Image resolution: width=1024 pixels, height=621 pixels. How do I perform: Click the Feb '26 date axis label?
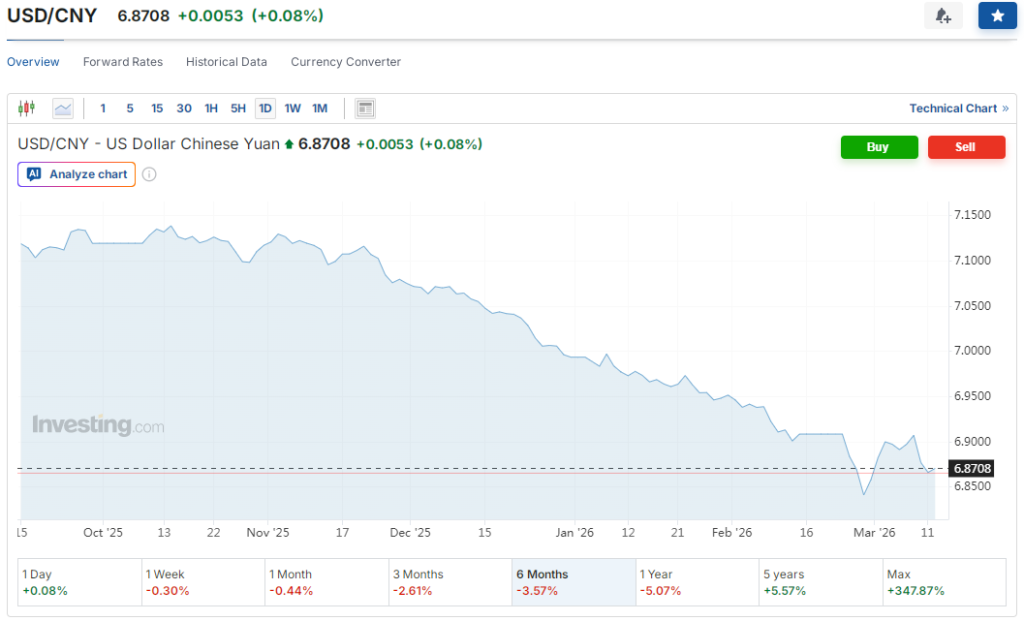pos(732,533)
